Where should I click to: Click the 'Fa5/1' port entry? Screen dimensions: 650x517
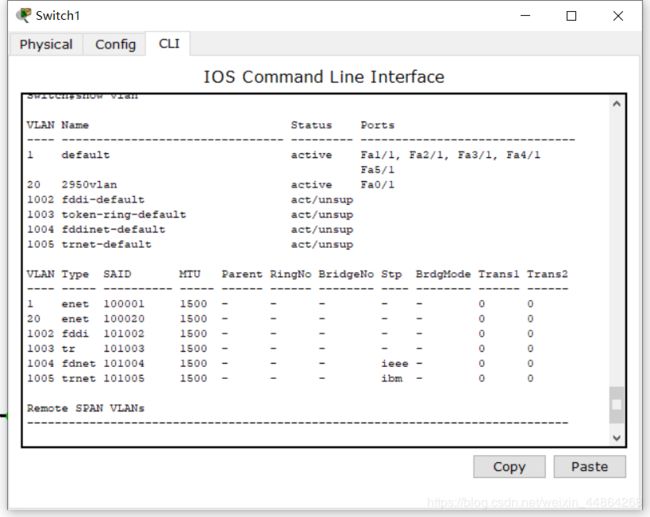pyautogui.click(x=377, y=170)
